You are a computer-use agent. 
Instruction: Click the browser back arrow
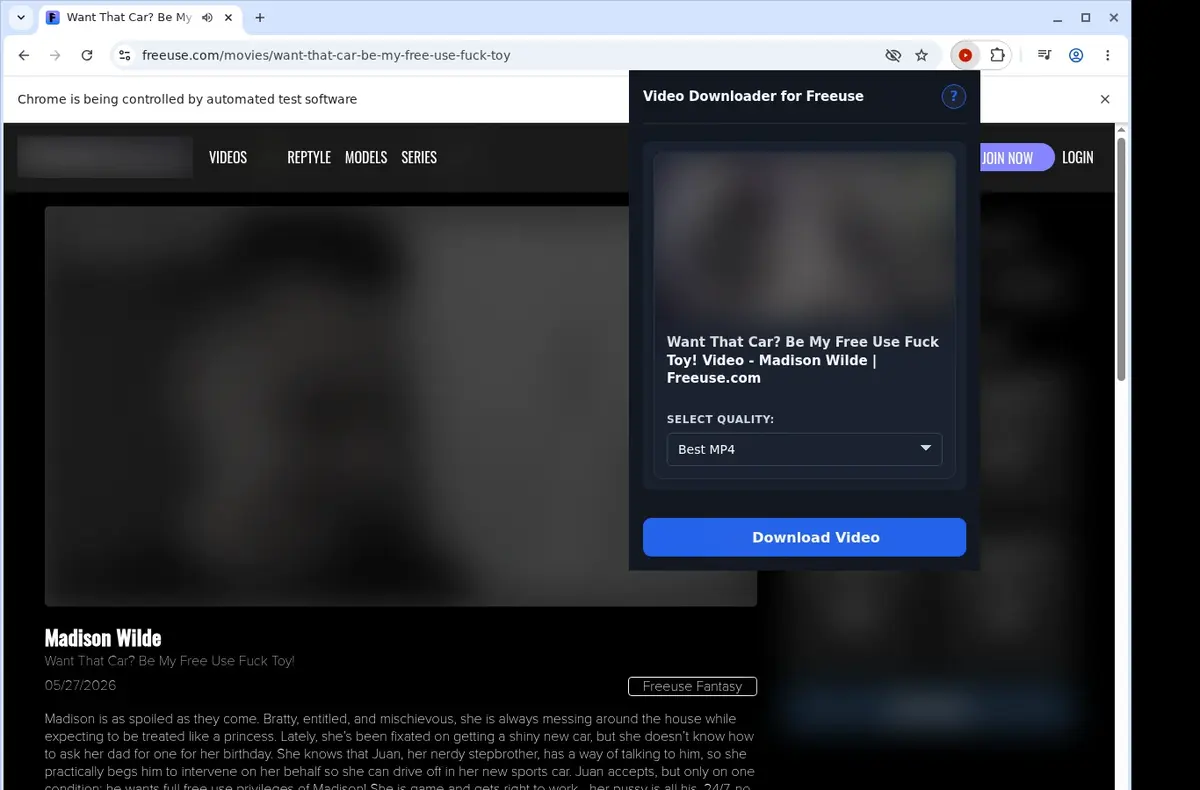[24, 56]
